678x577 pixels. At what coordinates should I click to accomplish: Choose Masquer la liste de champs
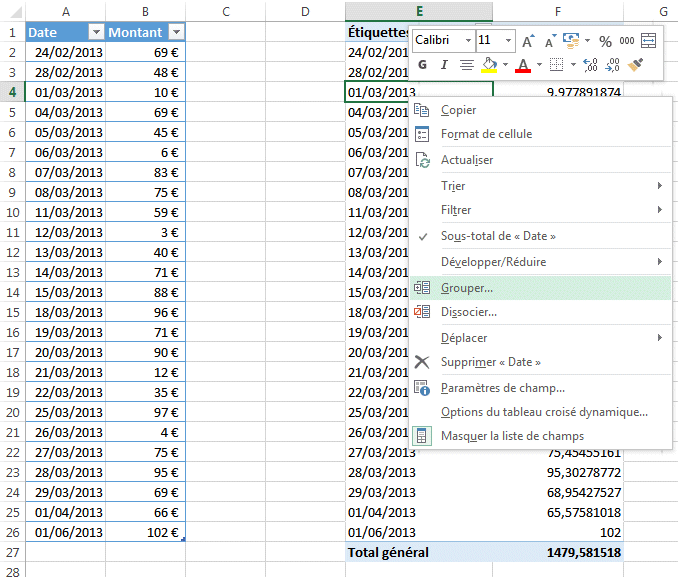click(540, 436)
